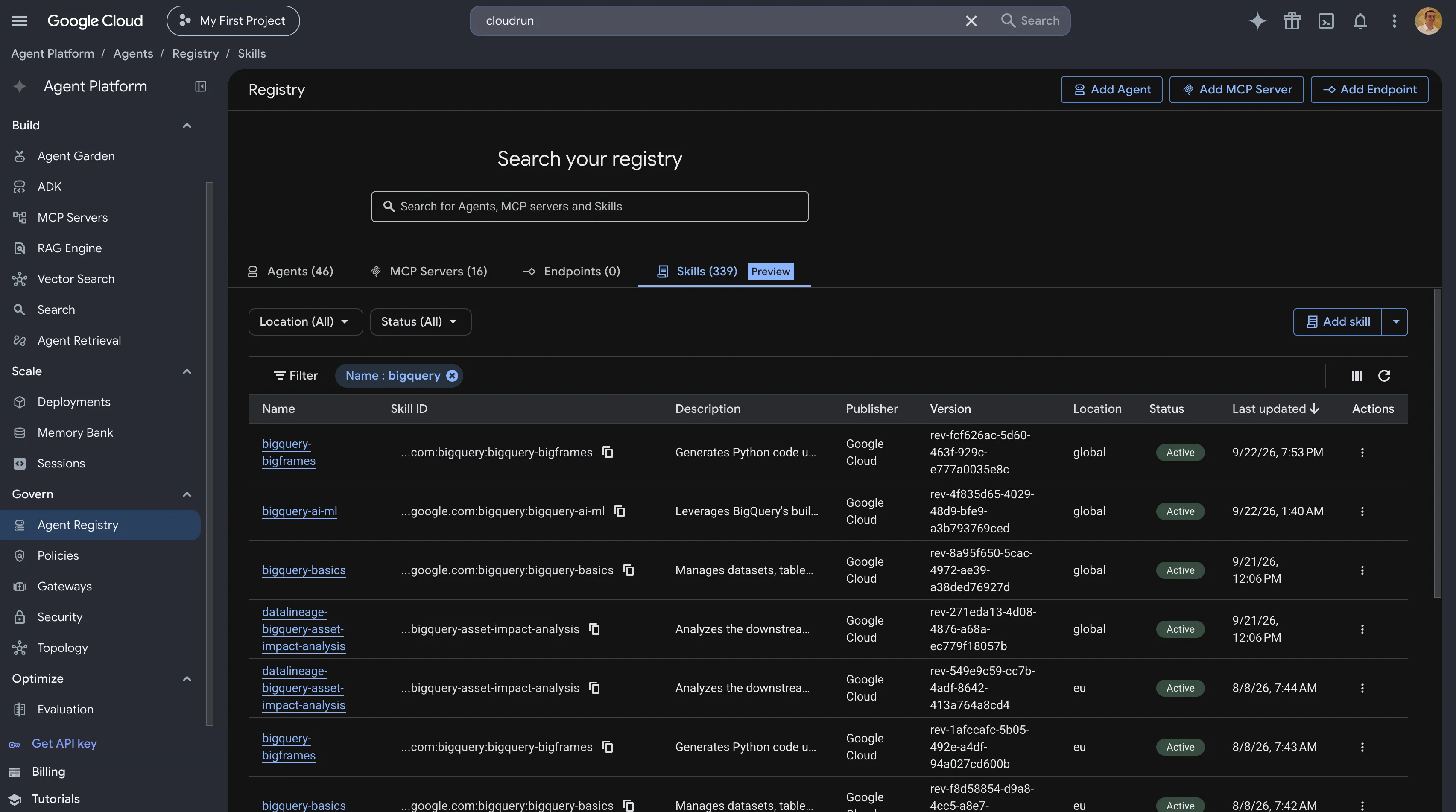Refresh the skills table
This screenshot has width=1456, height=812.
click(x=1384, y=376)
